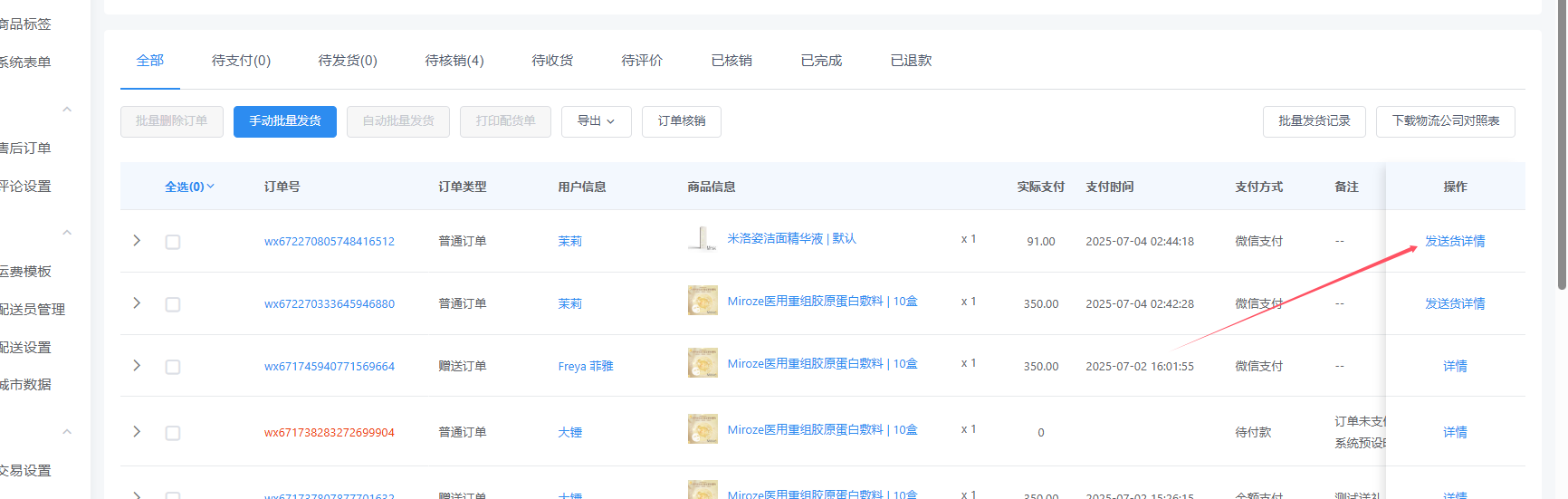Open the 已完成 tab
The height and width of the screenshot is (499, 1568).
point(821,61)
